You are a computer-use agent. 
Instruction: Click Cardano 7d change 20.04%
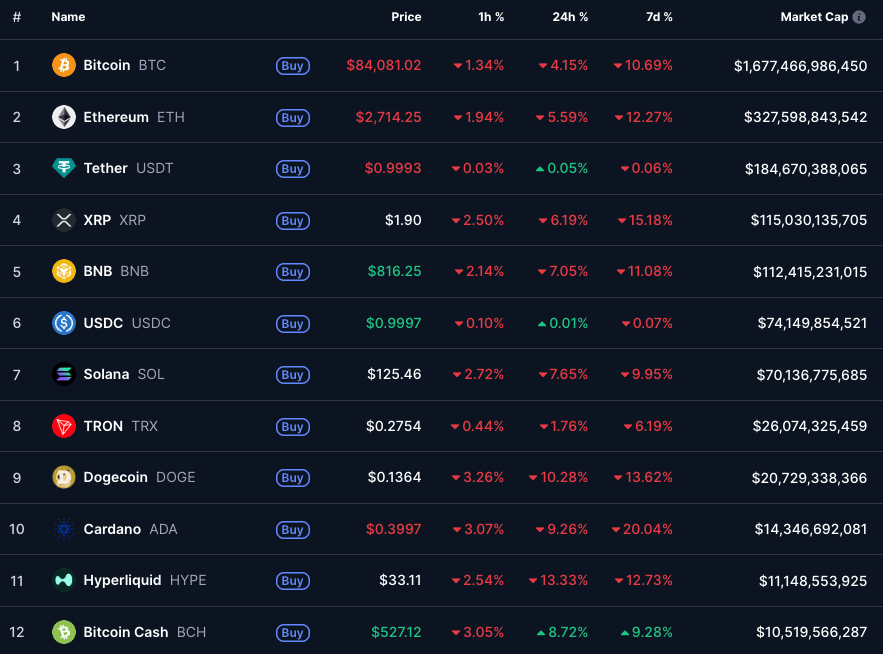point(642,529)
